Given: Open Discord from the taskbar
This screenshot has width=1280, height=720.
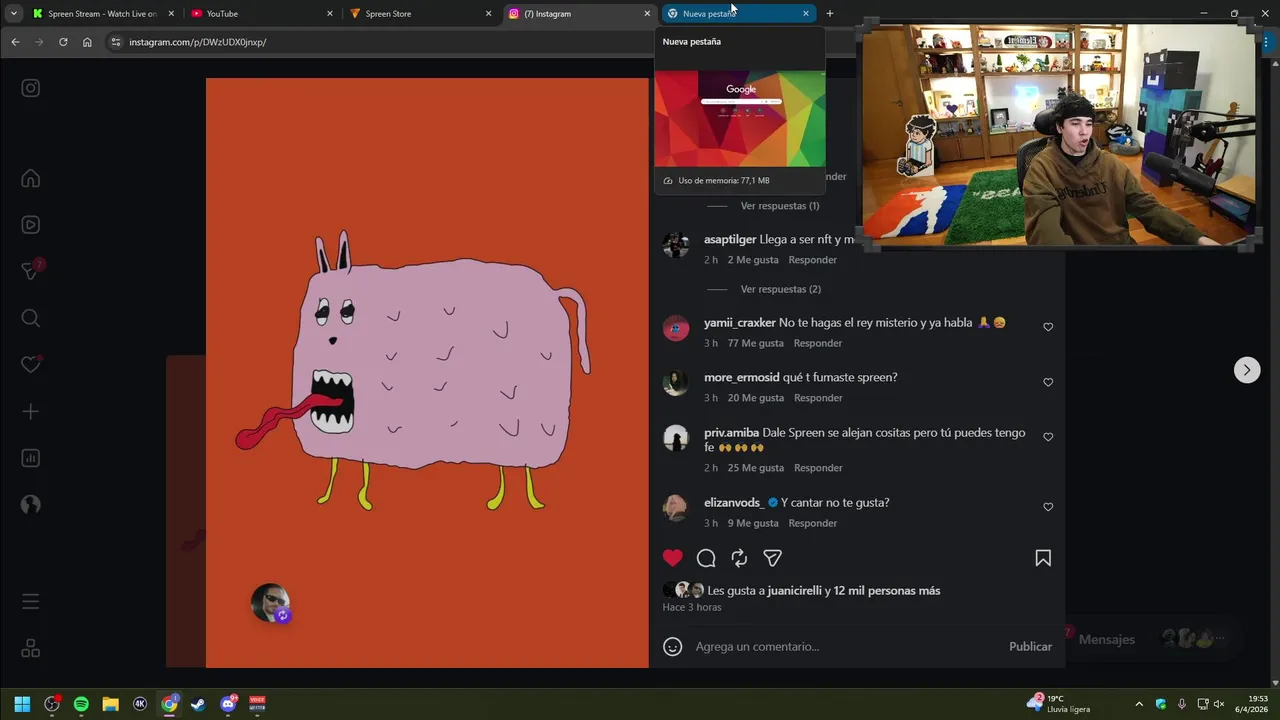Looking at the screenshot, I should coord(228,704).
